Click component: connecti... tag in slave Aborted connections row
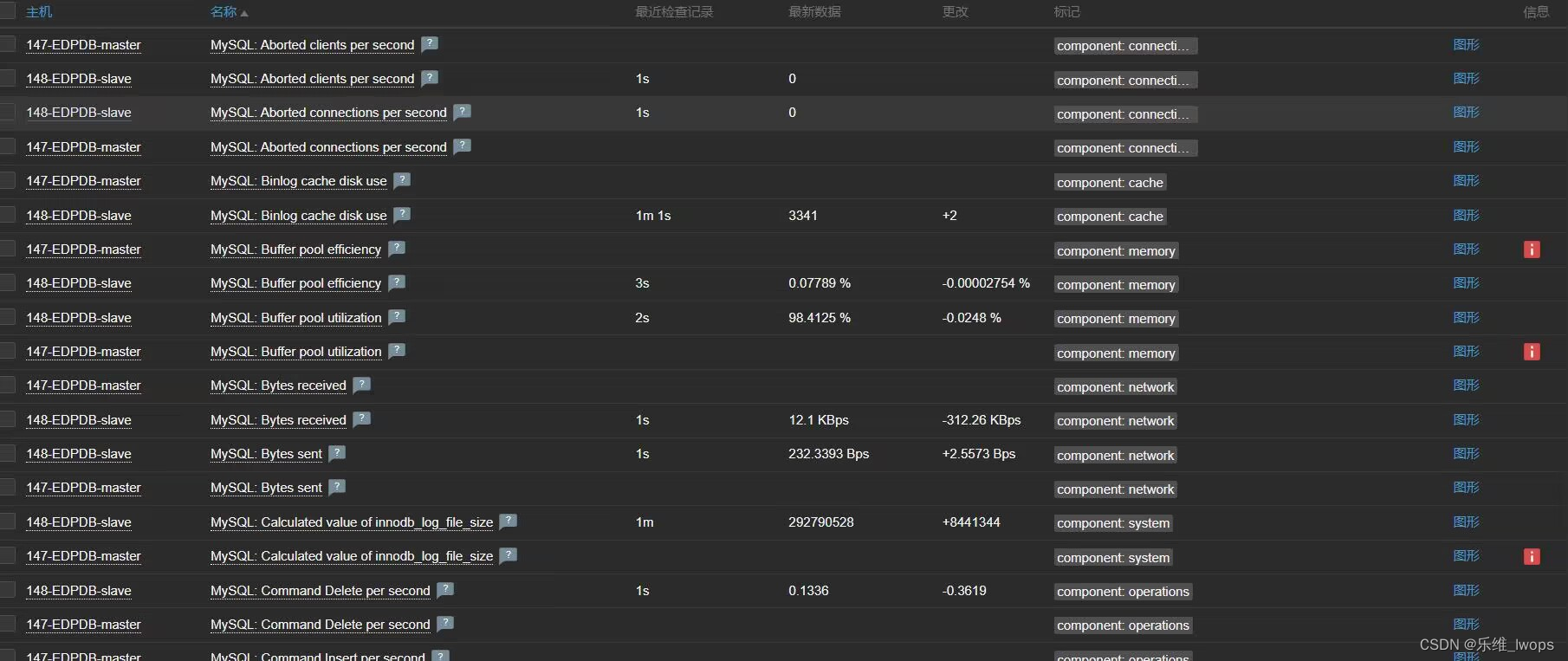This screenshot has width=1568, height=661. pos(1126,114)
